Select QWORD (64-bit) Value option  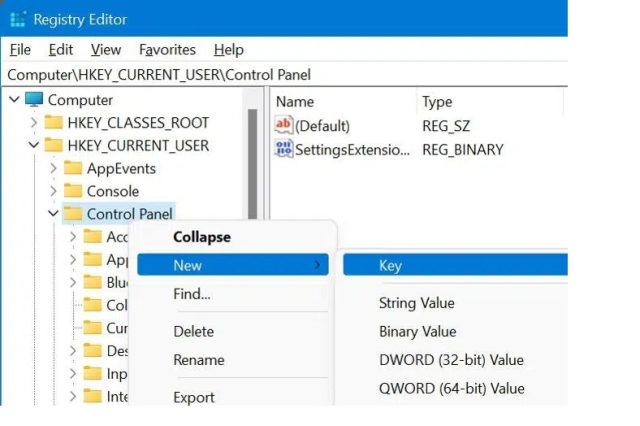point(455,388)
